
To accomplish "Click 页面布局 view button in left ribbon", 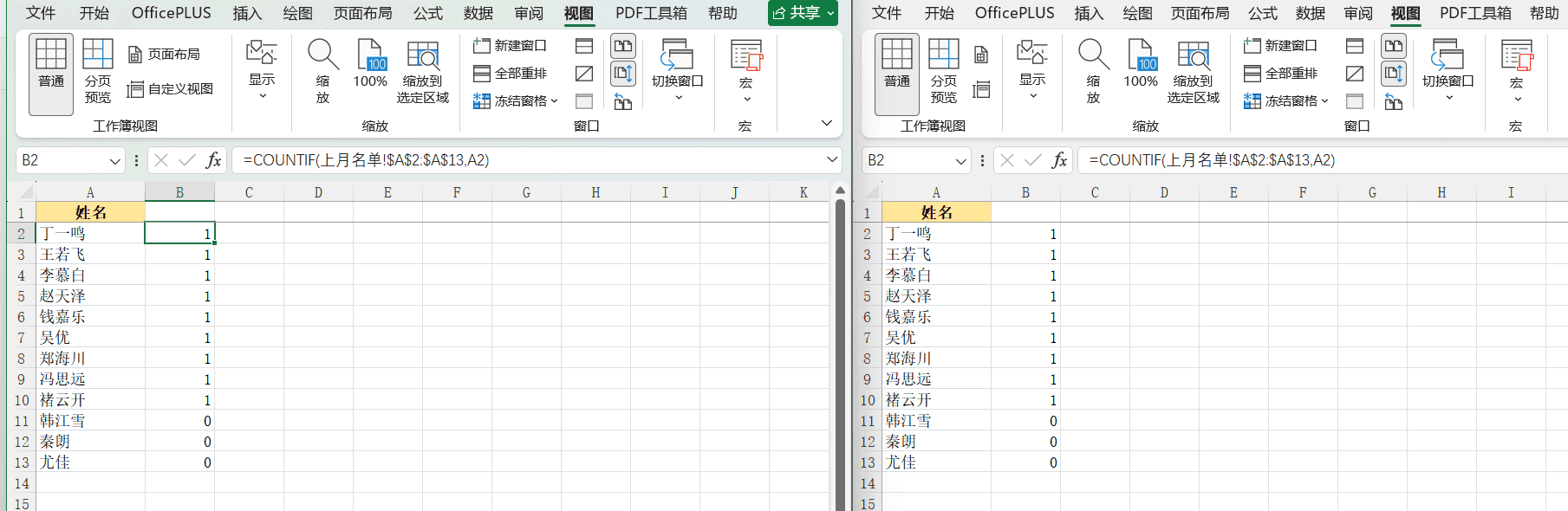I will coord(164,55).
